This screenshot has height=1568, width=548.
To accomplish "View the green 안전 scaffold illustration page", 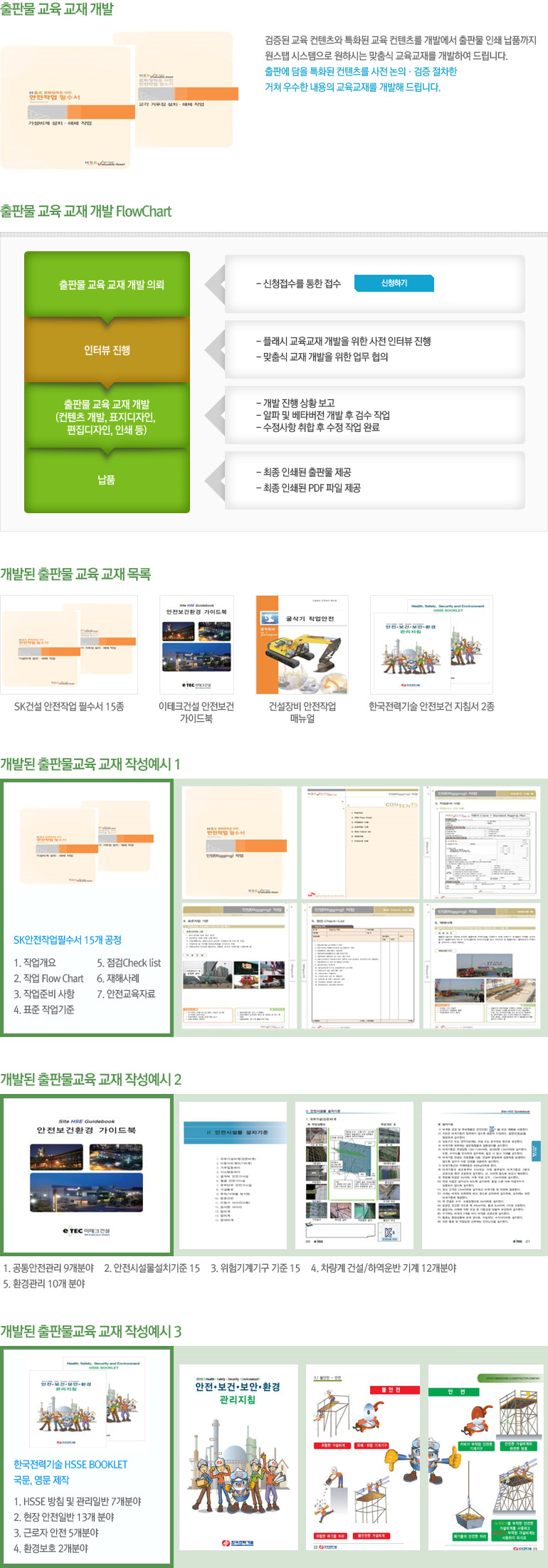I will [x=484, y=1457].
